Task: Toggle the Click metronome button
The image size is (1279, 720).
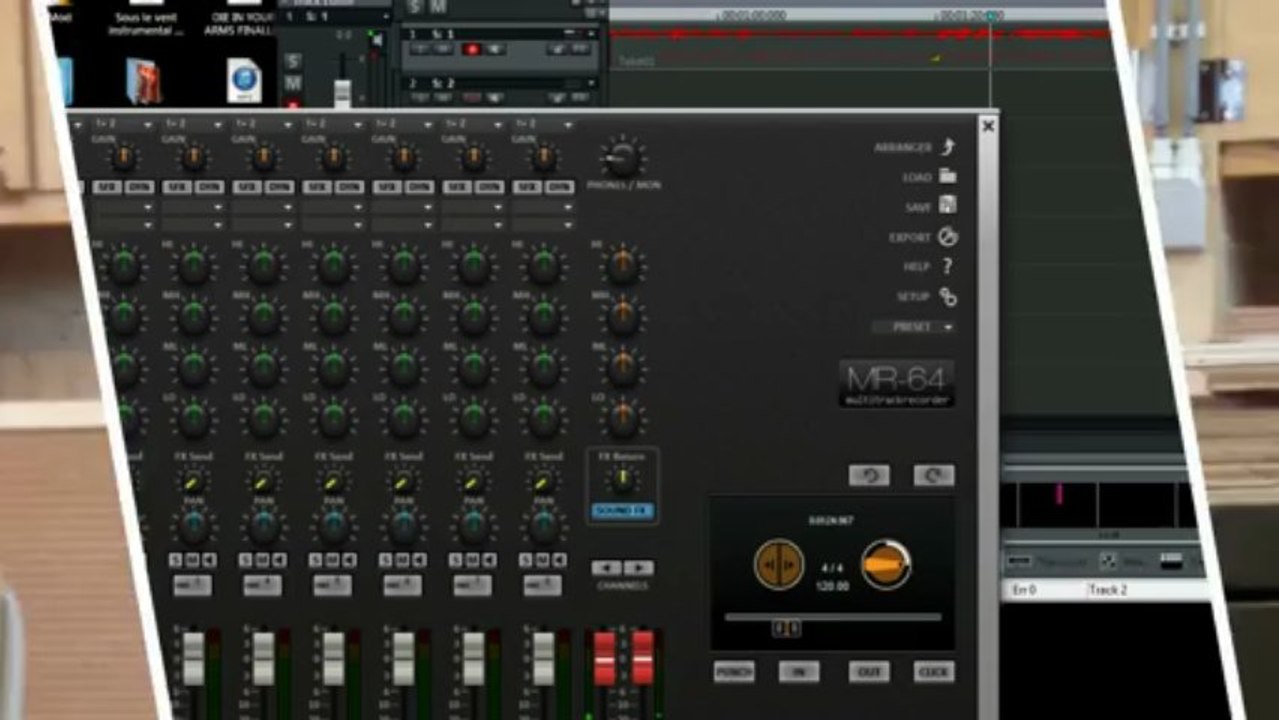Action: point(933,672)
